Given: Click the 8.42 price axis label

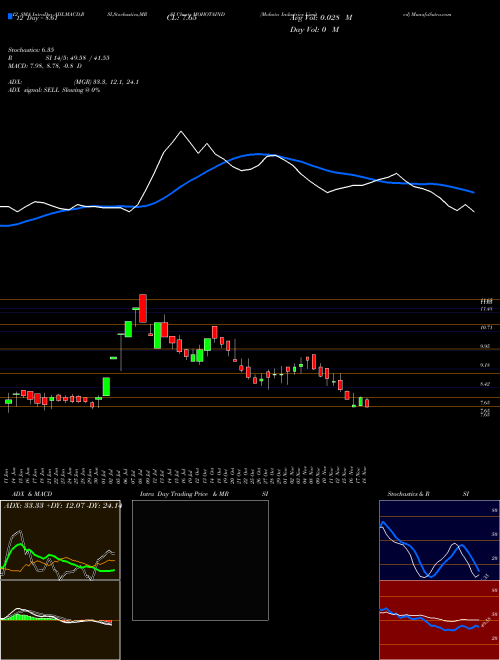Looking at the screenshot, I should (x=486, y=384).
